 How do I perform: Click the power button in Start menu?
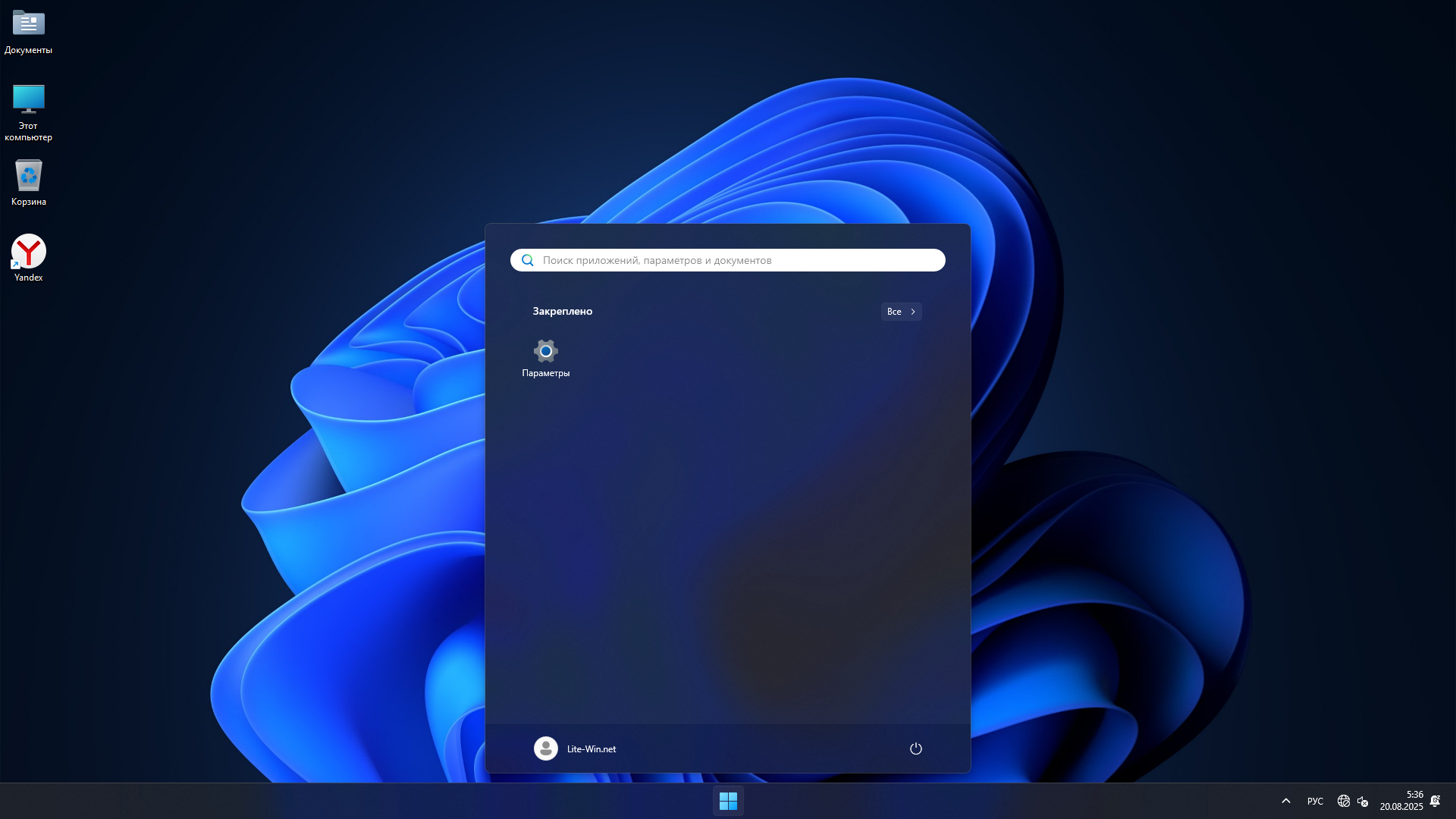coord(915,748)
